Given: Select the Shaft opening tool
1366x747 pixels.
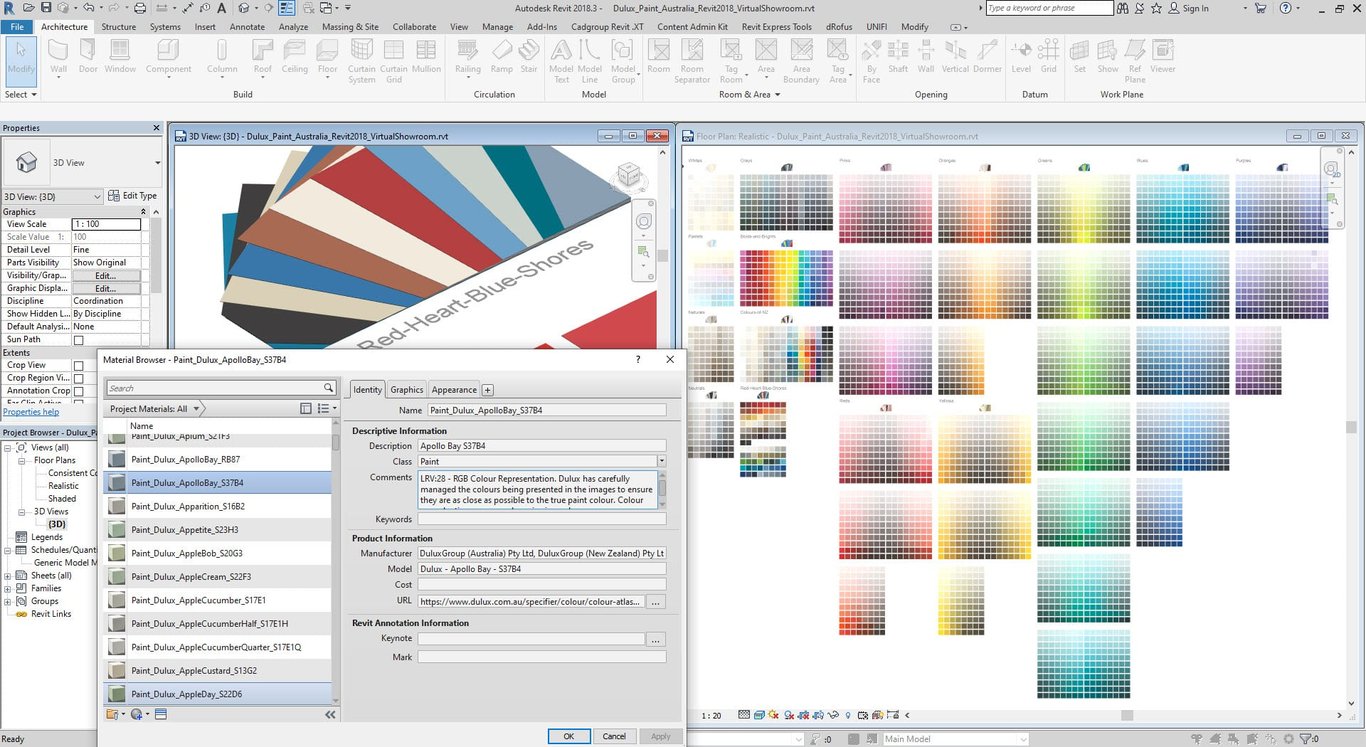Looking at the screenshot, I should point(898,58).
